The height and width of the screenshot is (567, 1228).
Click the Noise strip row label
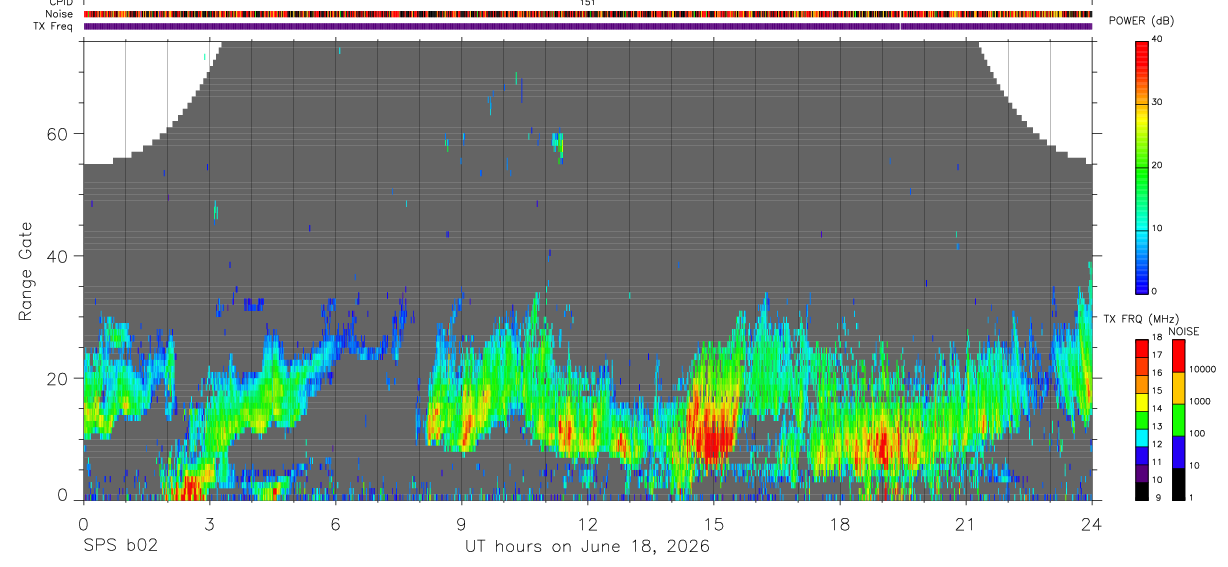tap(60, 14)
